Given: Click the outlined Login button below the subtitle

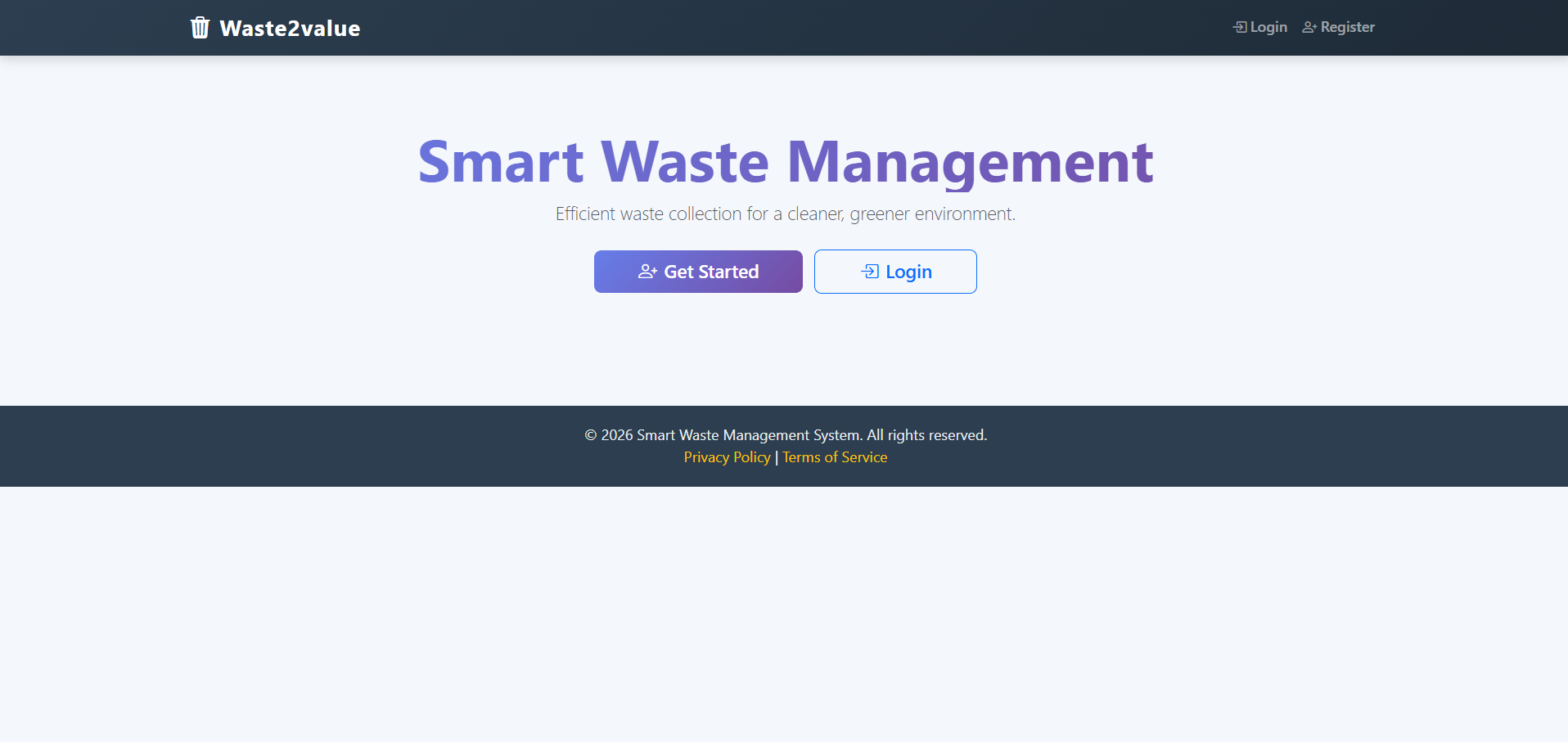Looking at the screenshot, I should 895,271.
